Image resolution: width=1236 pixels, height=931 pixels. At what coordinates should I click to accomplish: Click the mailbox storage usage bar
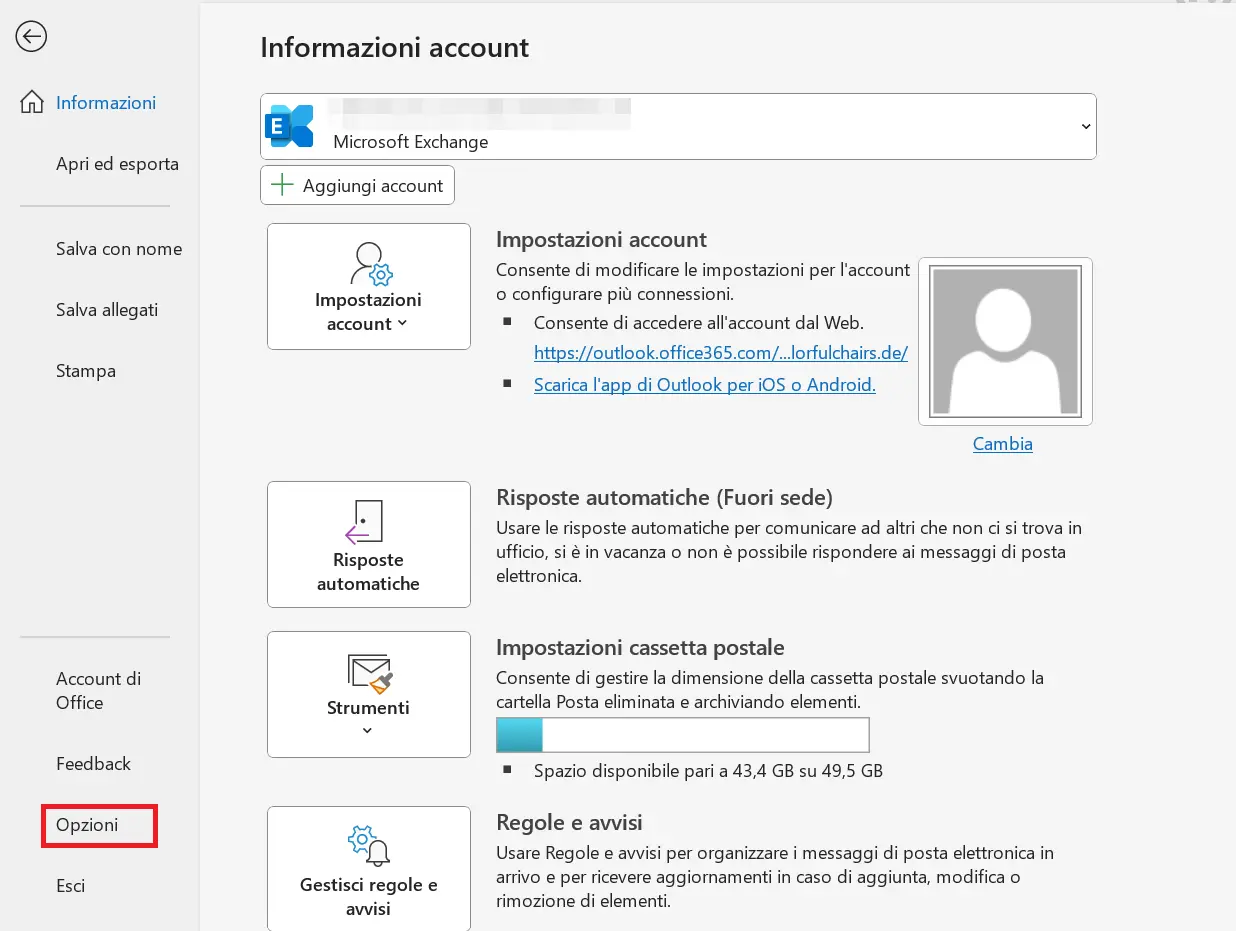(683, 735)
